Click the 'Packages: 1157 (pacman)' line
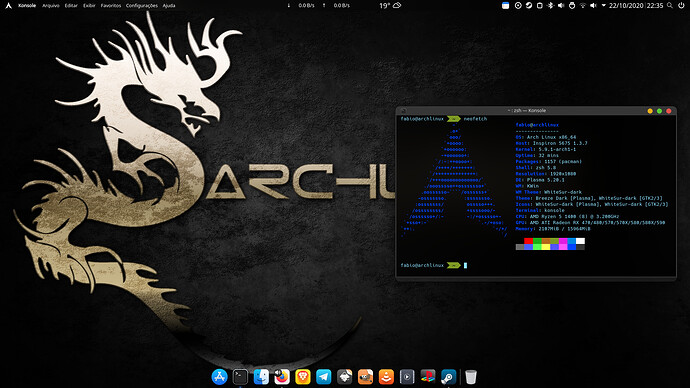Image resolution: width=690 pixels, height=388 pixels. pyautogui.click(x=549, y=161)
